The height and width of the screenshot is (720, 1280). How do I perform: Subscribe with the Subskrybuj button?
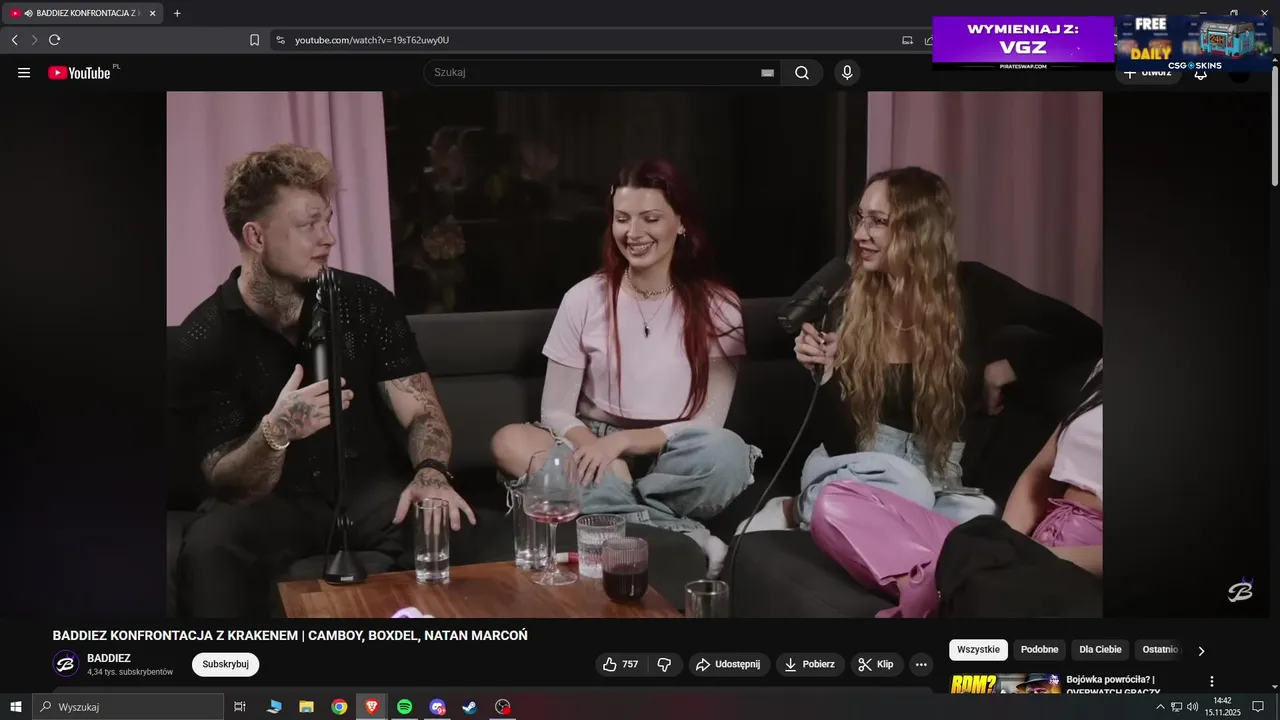(x=226, y=664)
